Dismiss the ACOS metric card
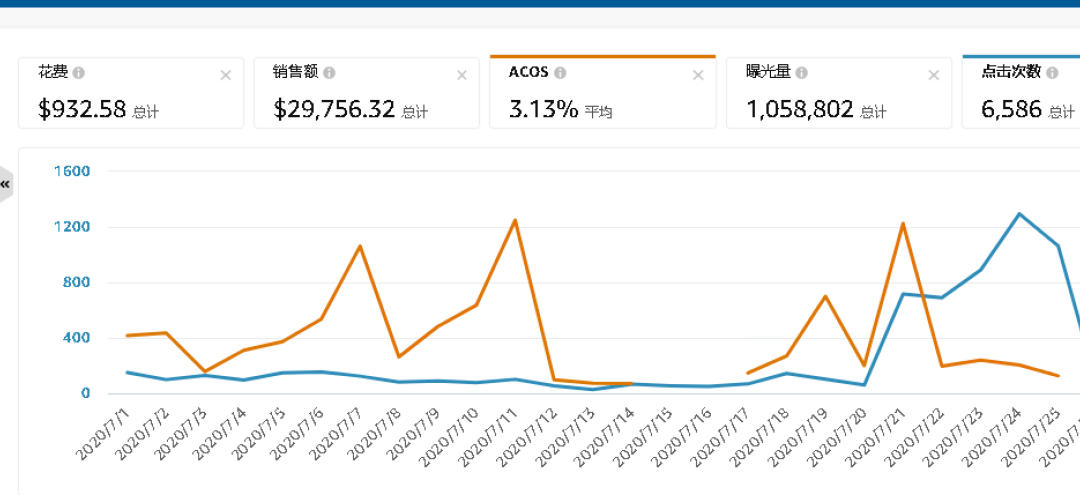This screenshot has height=495, width=1080. tap(698, 75)
